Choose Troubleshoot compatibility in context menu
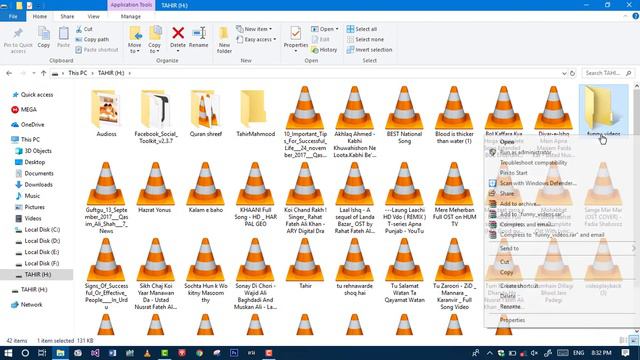Viewport: 640px width, 360px height. click(x=533, y=162)
